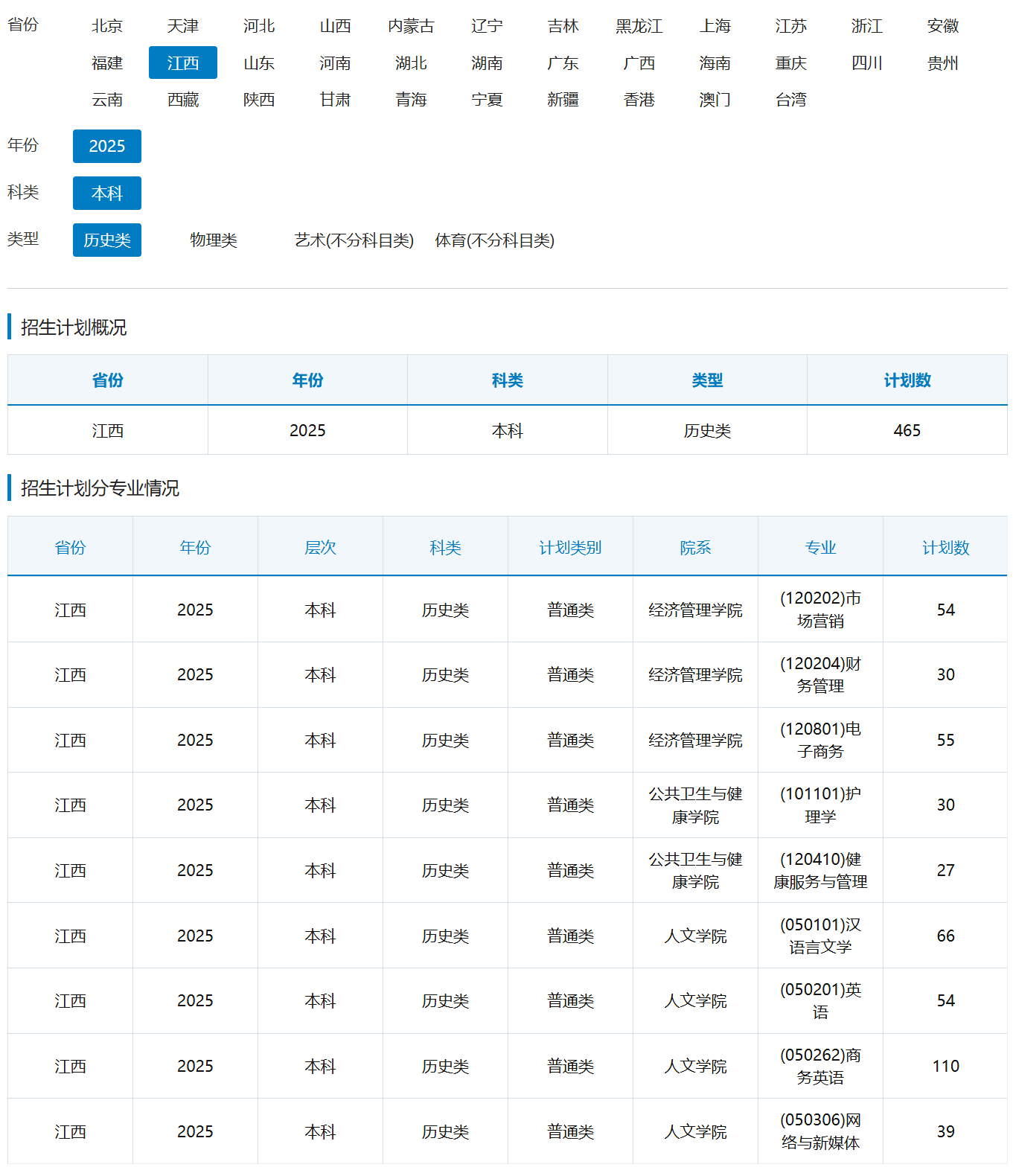Pick 江苏 province
Image resolution: width=1013 pixels, height=1176 pixels.
coord(791,26)
